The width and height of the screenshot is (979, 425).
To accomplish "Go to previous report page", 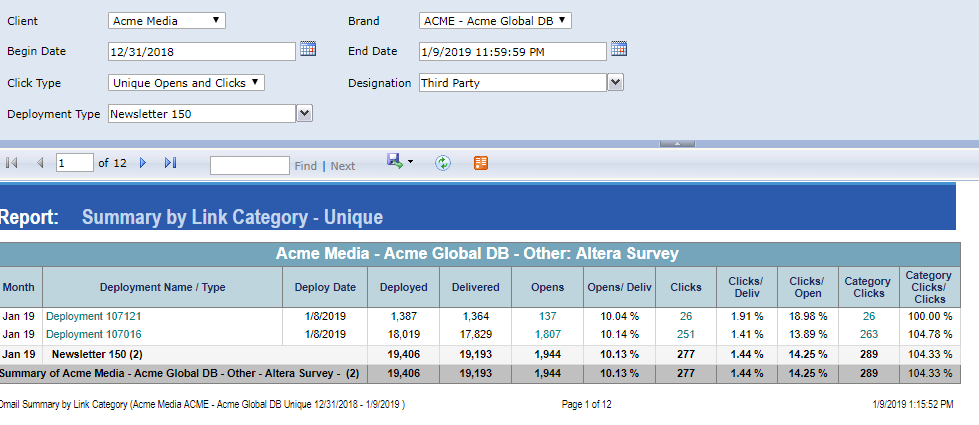I will pyautogui.click(x=40, y=163).
